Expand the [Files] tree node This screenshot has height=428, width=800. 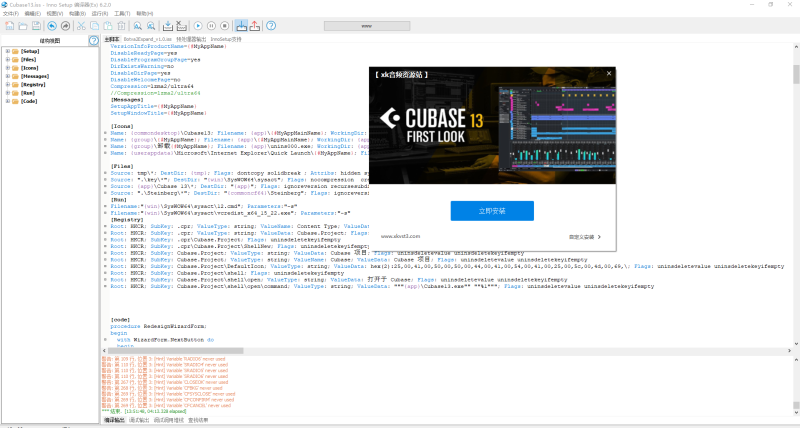[x=8, y=59]
